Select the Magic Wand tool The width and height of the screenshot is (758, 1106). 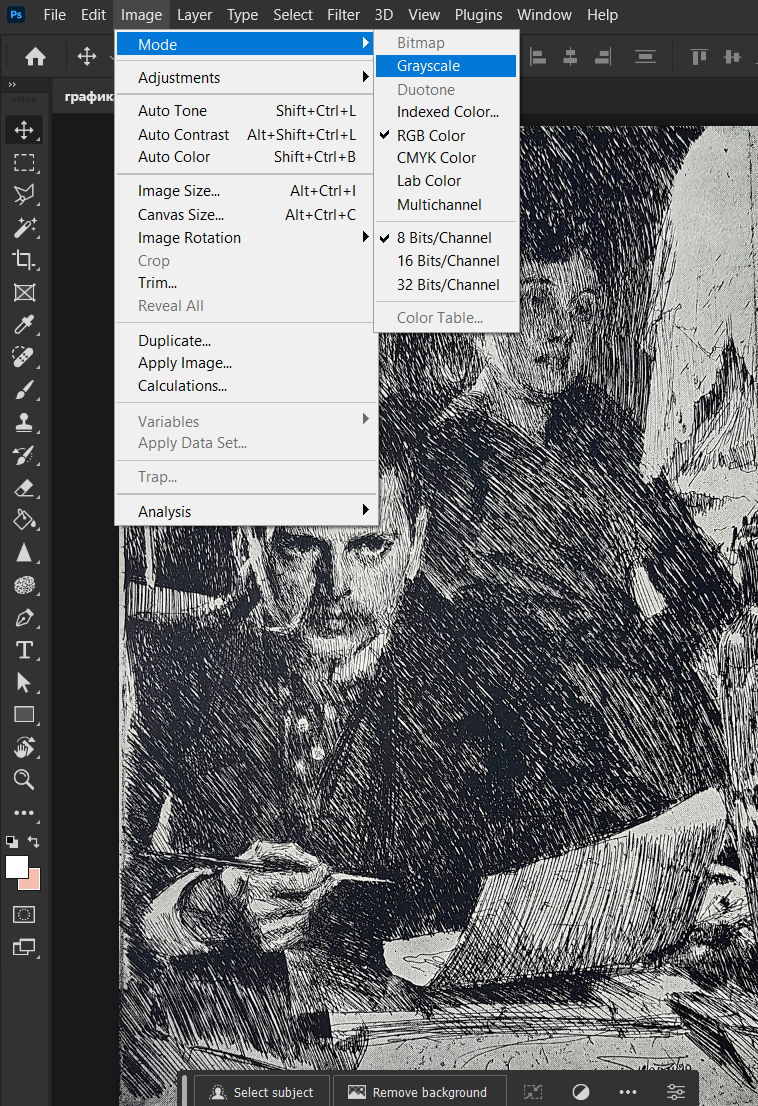click(x=24, y=227)
